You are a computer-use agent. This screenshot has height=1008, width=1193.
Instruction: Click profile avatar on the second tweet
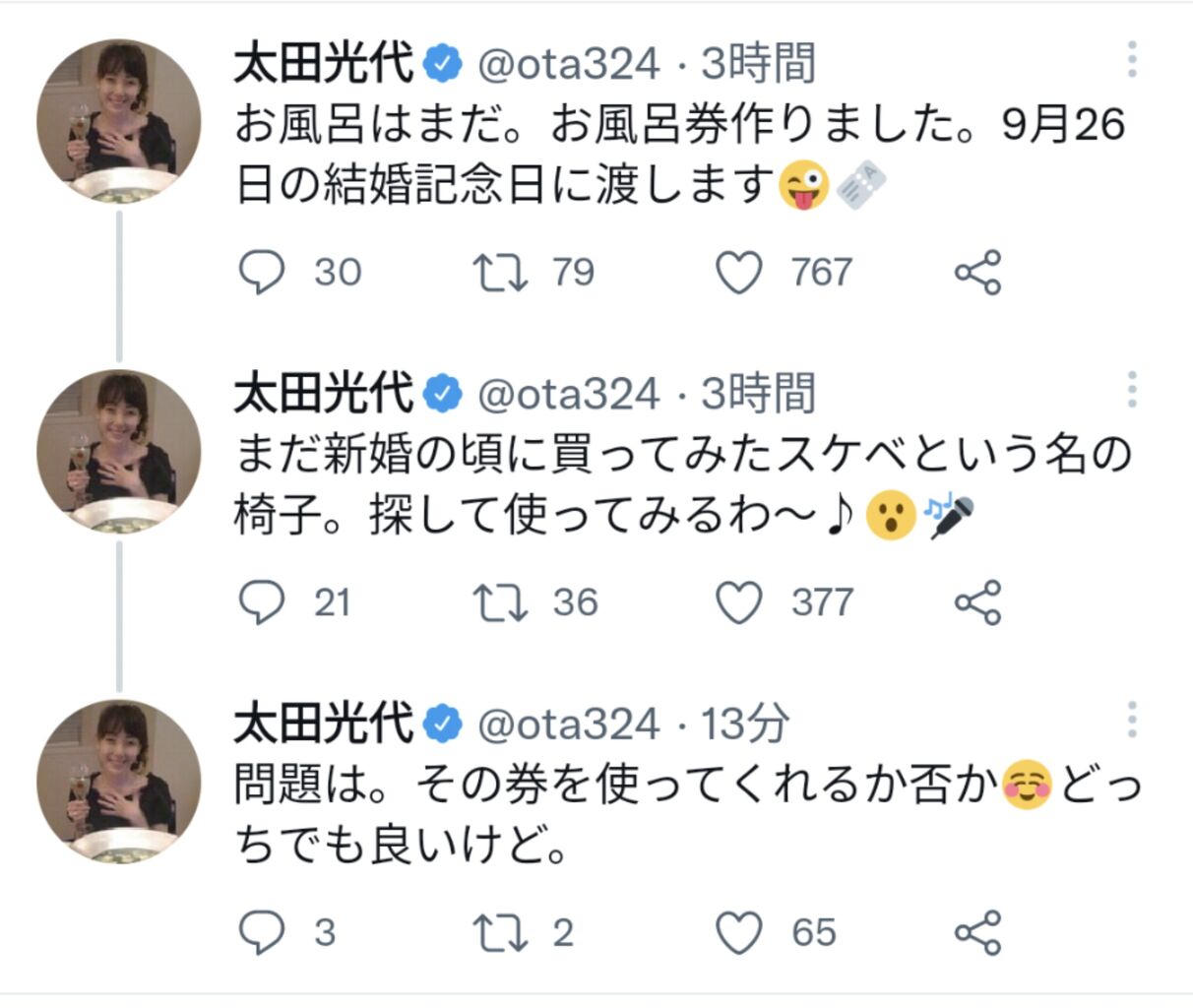[x=119, y=452]
